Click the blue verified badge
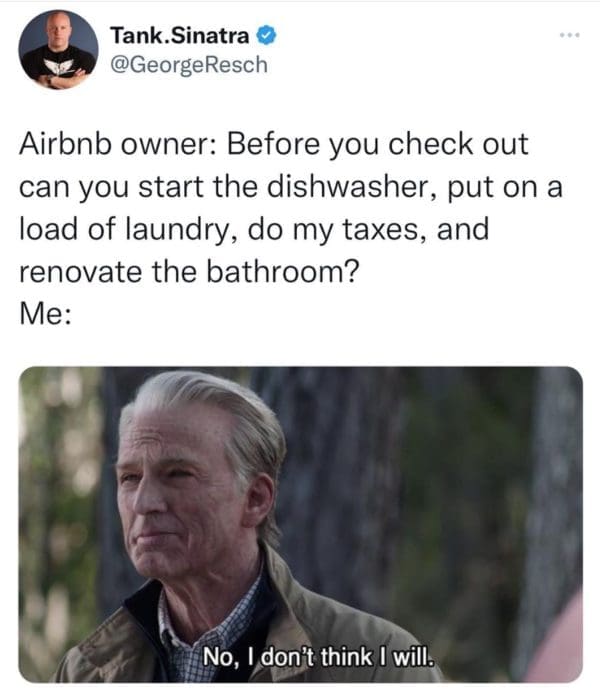Viewport: 600px width, 697px height. tap(267, 36)
